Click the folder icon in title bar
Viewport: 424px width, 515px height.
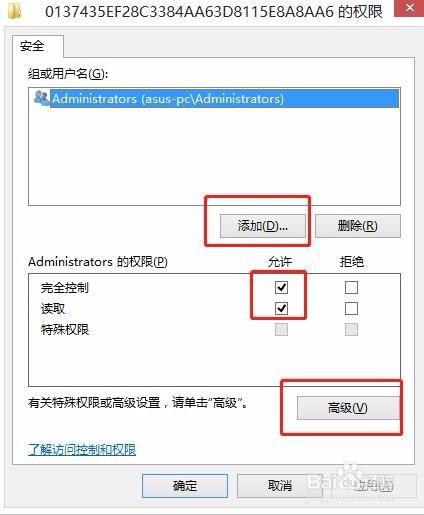15,11
